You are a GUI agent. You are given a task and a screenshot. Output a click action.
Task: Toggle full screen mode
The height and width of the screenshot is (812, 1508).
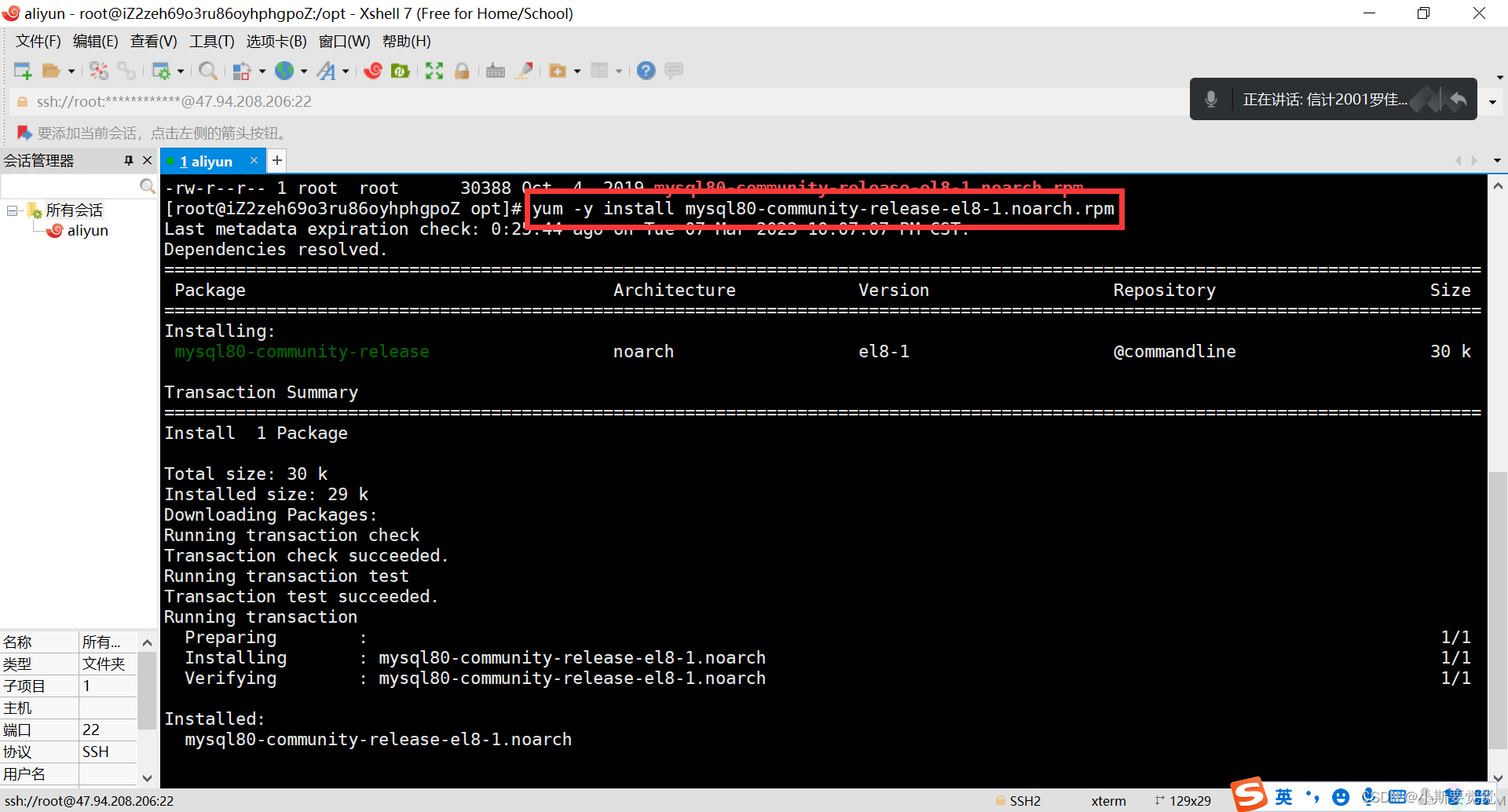434,71
